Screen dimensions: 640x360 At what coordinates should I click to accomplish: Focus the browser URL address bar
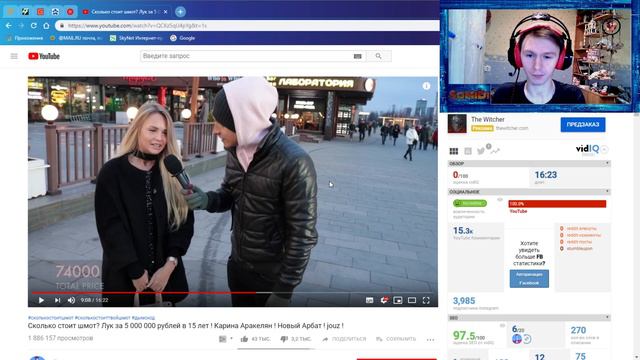click(x=247, y=25)
